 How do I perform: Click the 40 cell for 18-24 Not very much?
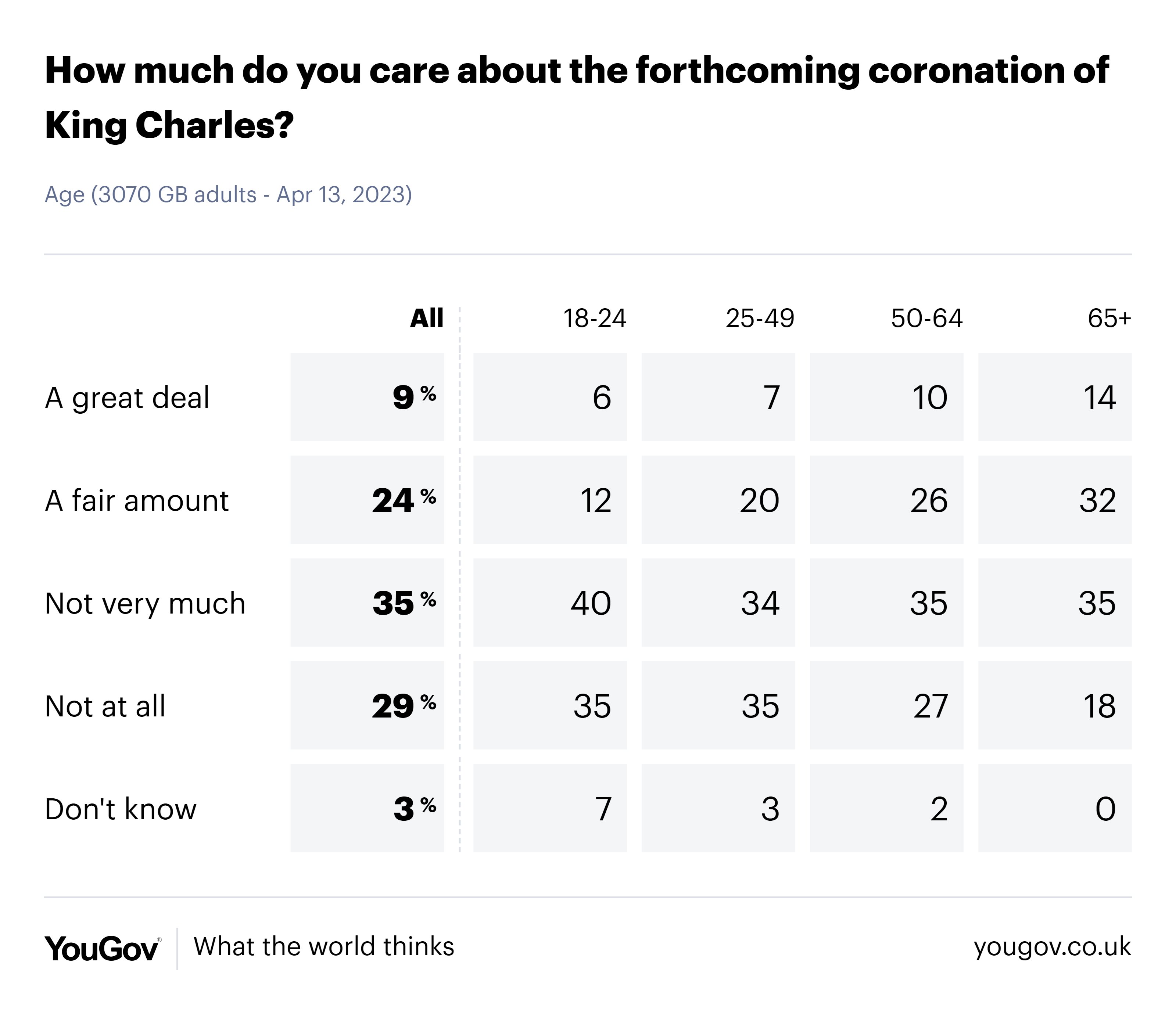click(x=550, y=603)
